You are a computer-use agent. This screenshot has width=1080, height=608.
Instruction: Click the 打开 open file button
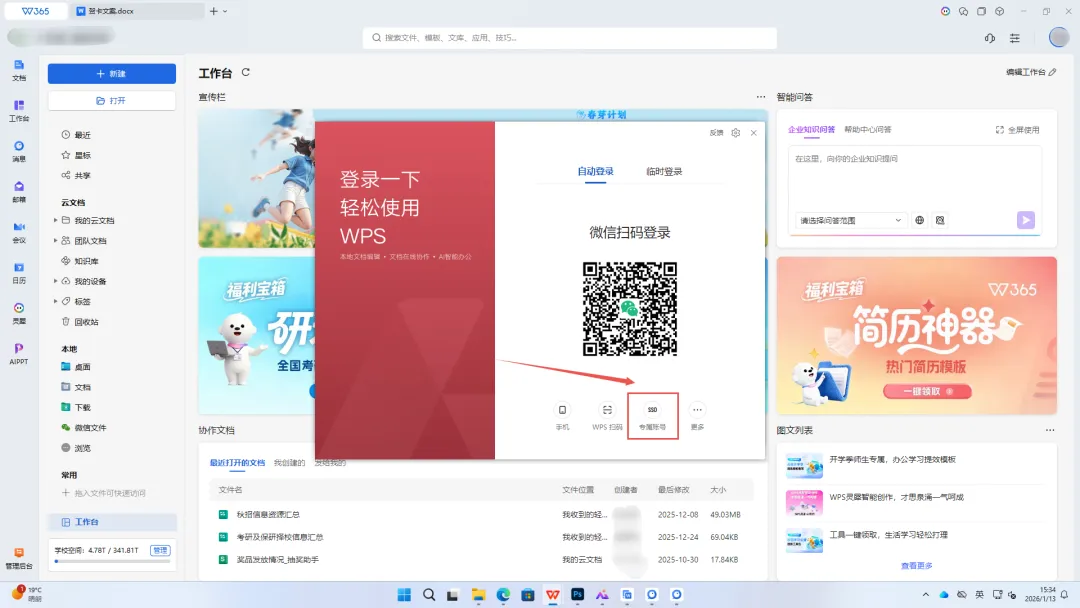tap(112, 101)
